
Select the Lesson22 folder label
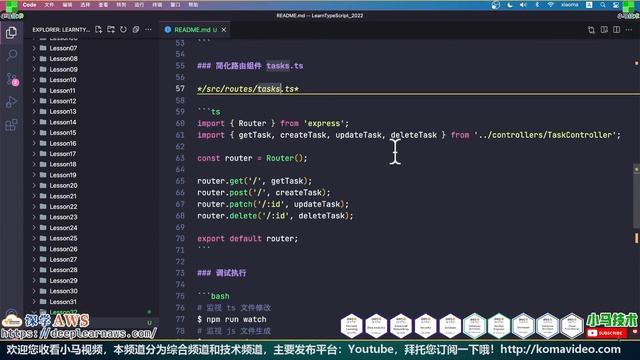(63, 207)
